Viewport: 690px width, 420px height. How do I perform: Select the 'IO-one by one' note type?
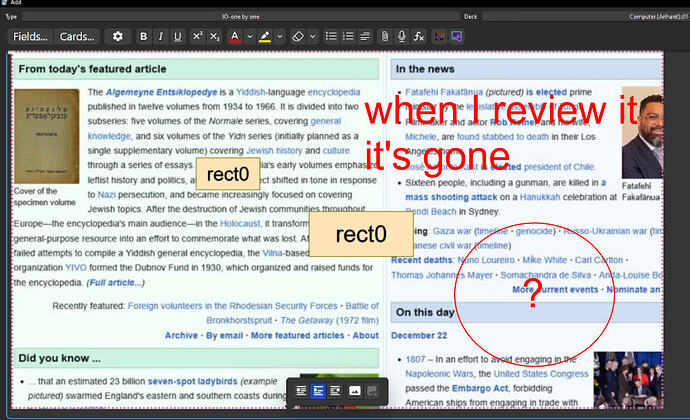click(x=241, y=16)
